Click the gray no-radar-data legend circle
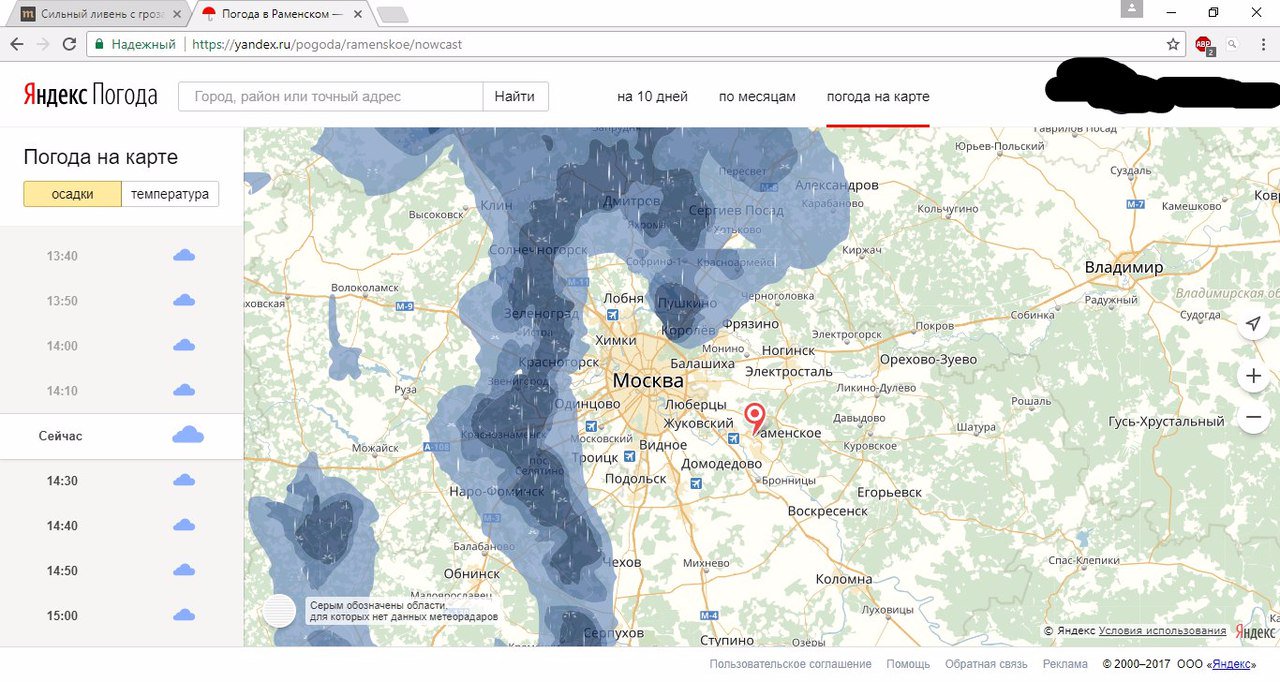Image resolution: width=1280 pixels, height=682 pixels. 279,610
